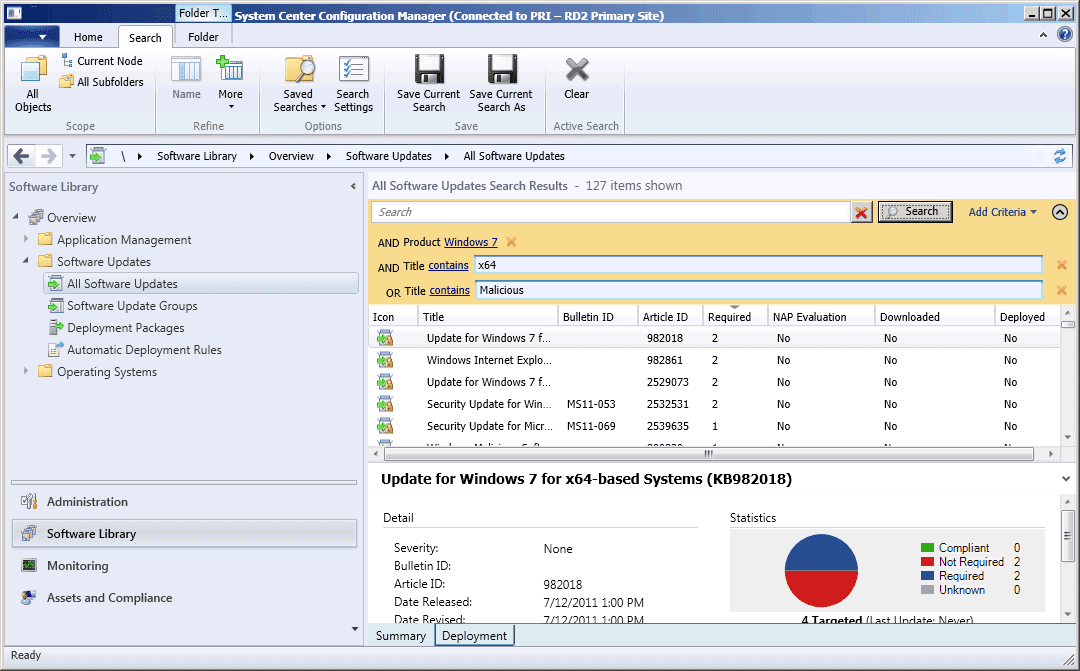Open the navigation history dropdown
This screenshot has width=1080, height=671.
tap(72, 156)
